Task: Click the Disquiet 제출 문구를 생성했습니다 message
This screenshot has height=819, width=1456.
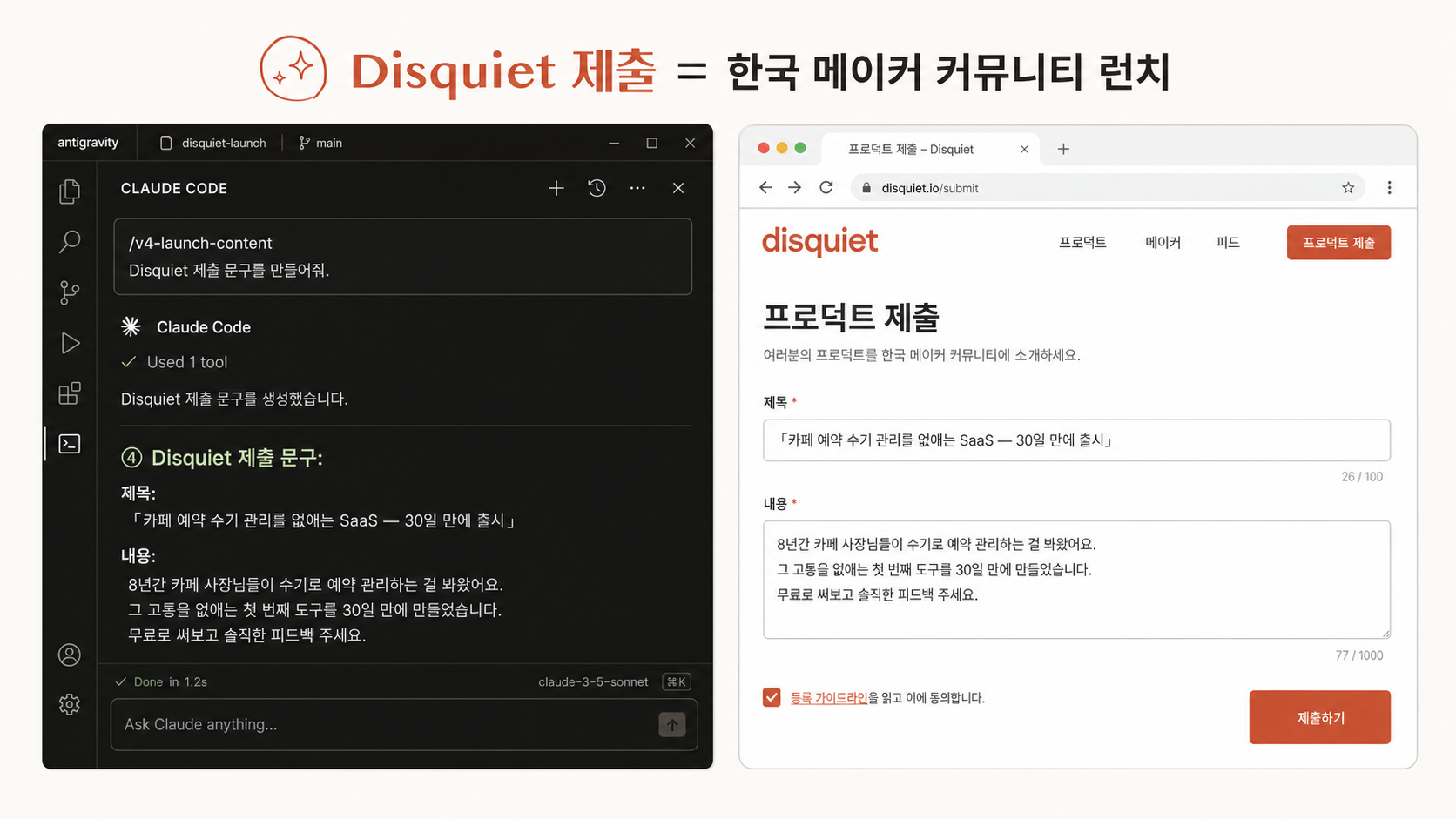Action: [x=234, y=399]
